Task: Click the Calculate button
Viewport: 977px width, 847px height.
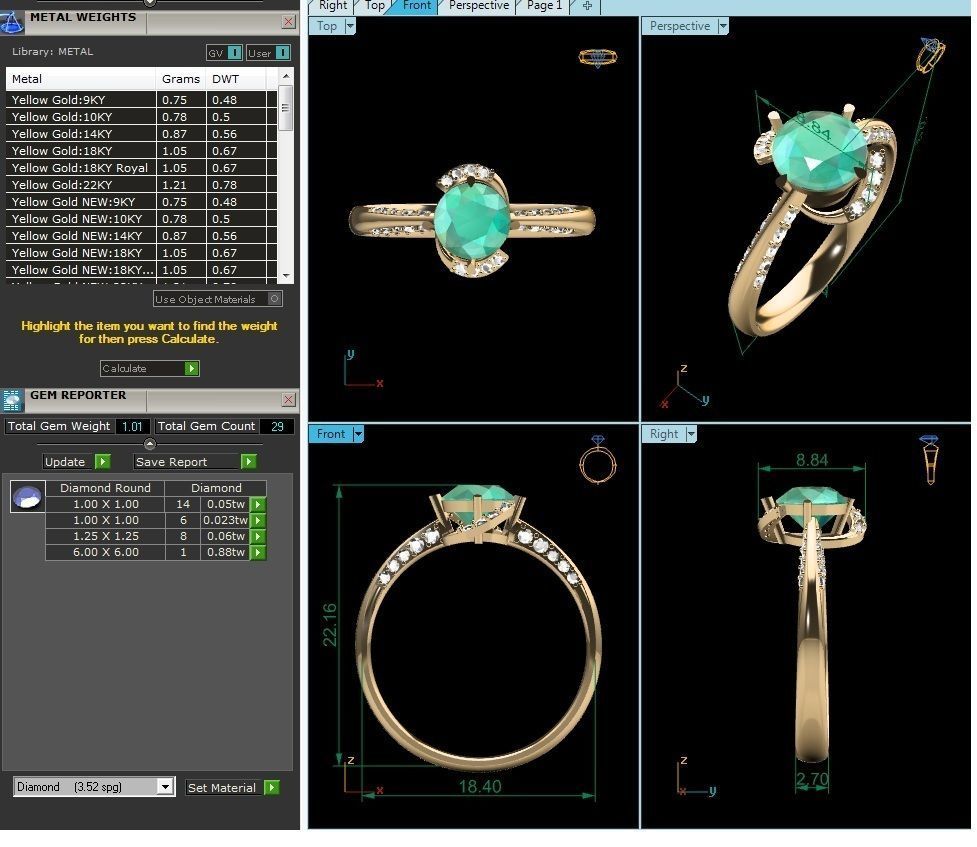Action: [x=150, y=368]
